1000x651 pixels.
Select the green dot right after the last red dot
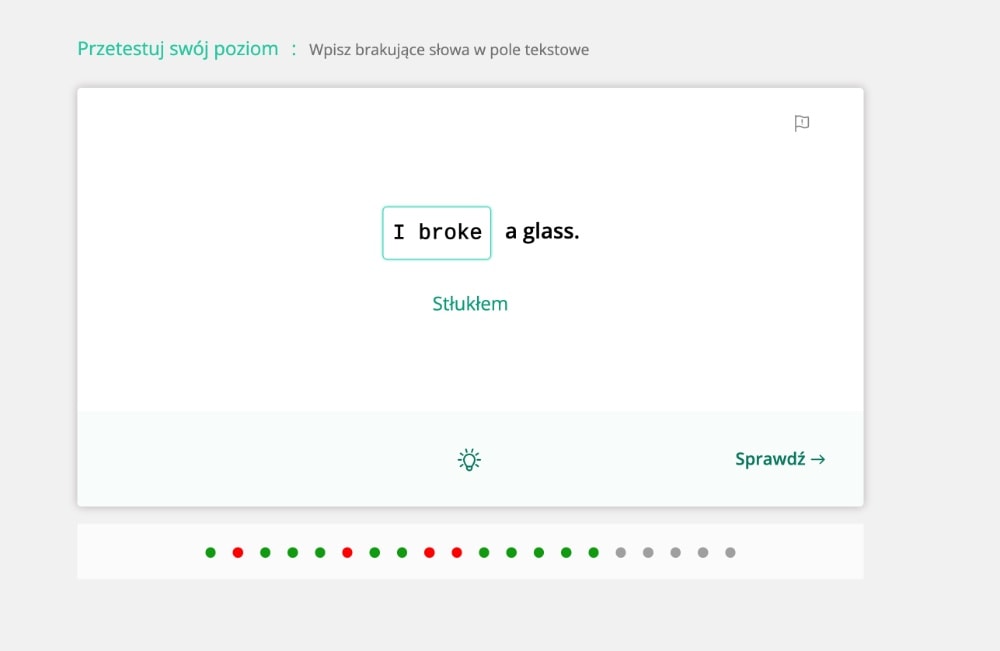(484, 552)
